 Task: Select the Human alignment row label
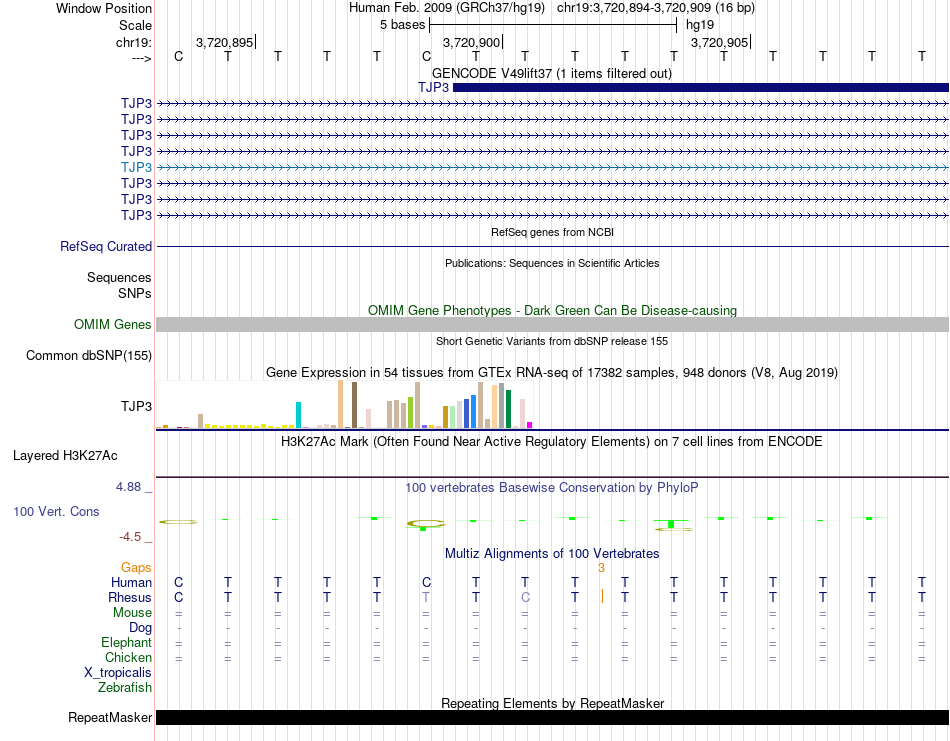click(x=131, y=582)
